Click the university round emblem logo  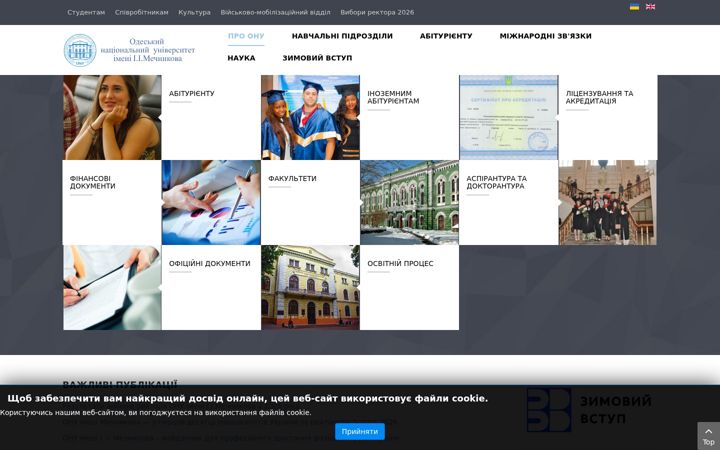pos(80,50)
